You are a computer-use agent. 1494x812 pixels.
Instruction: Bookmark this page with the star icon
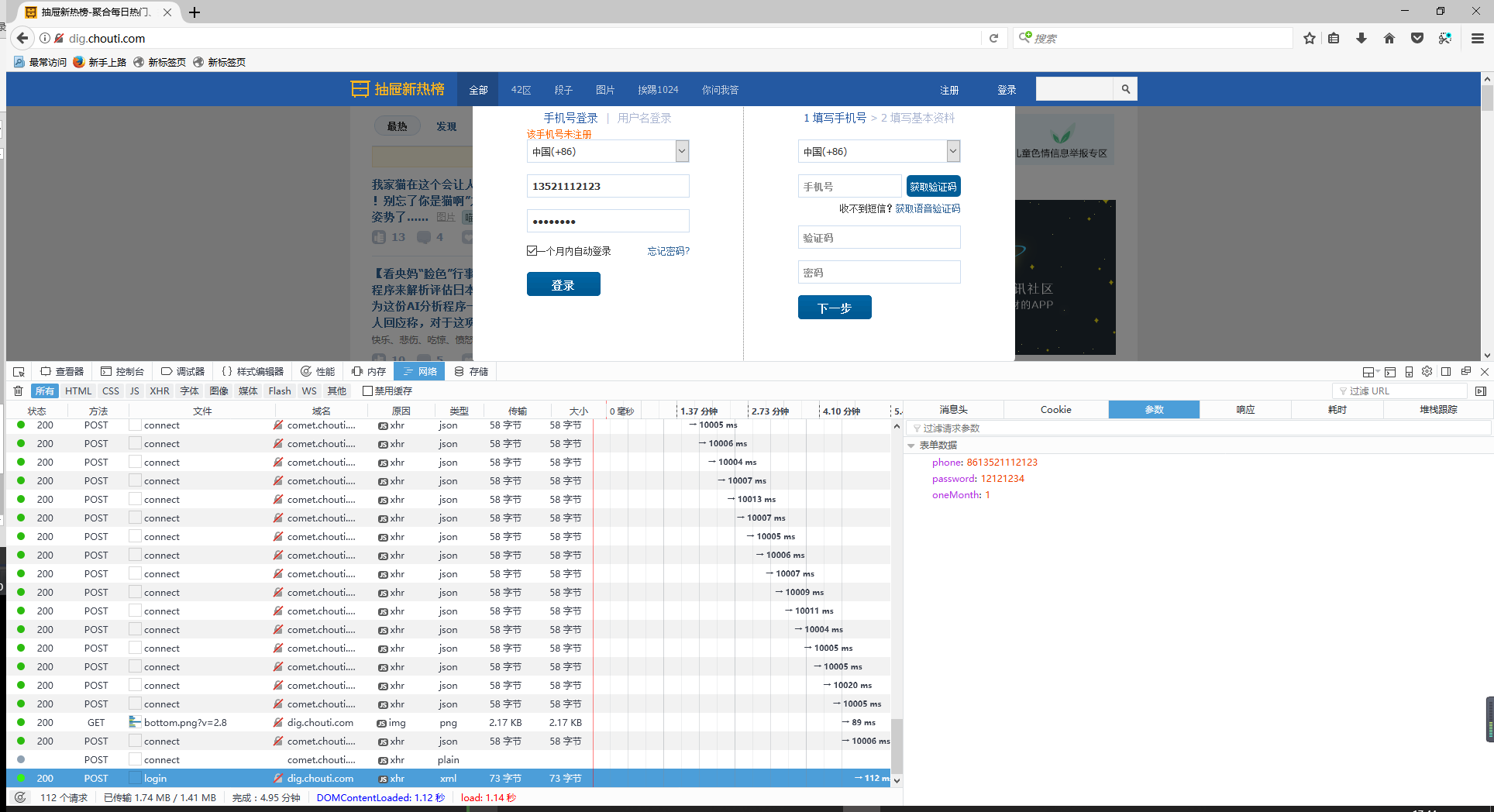point(1310,38)
